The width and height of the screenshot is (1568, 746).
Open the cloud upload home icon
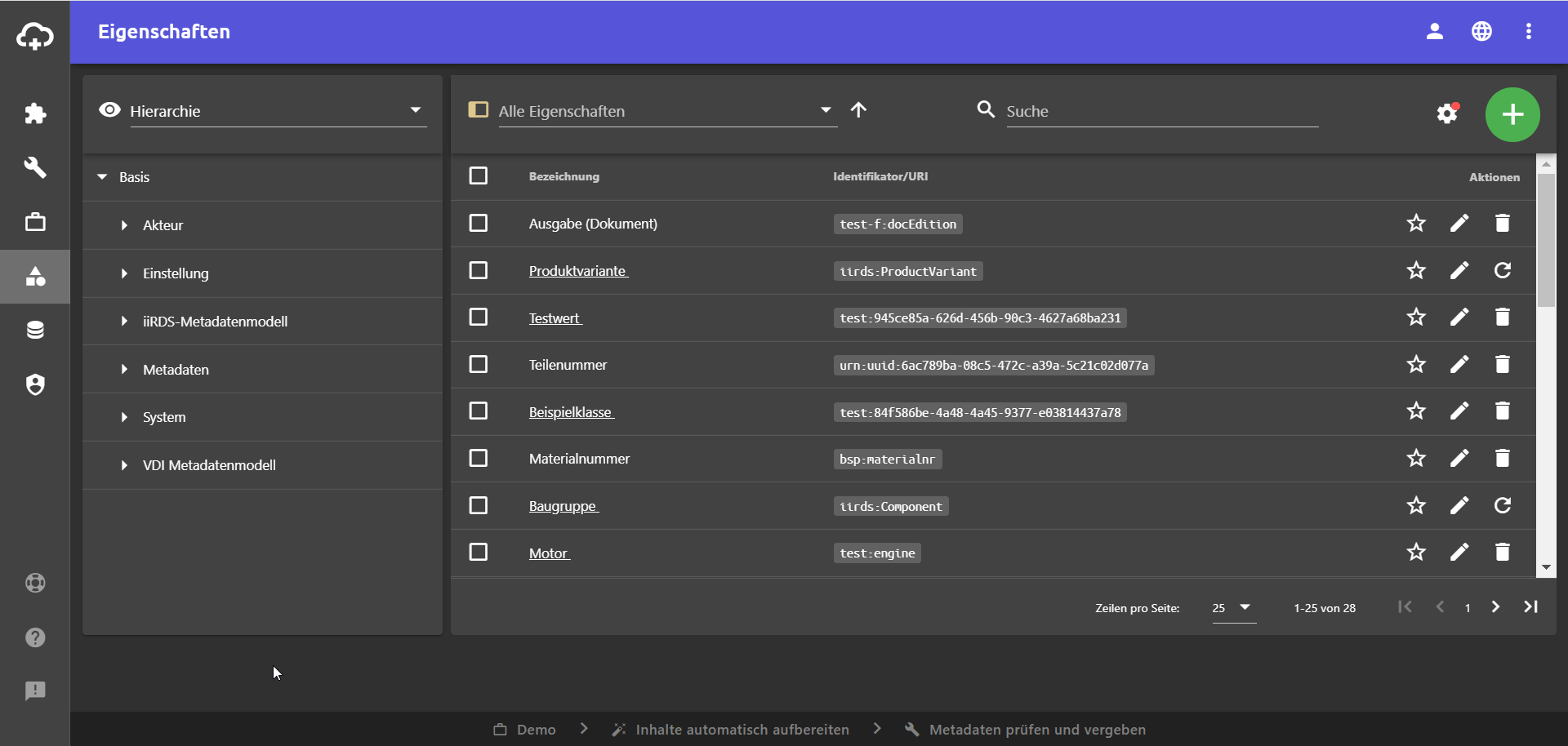(x=35, y=36)
